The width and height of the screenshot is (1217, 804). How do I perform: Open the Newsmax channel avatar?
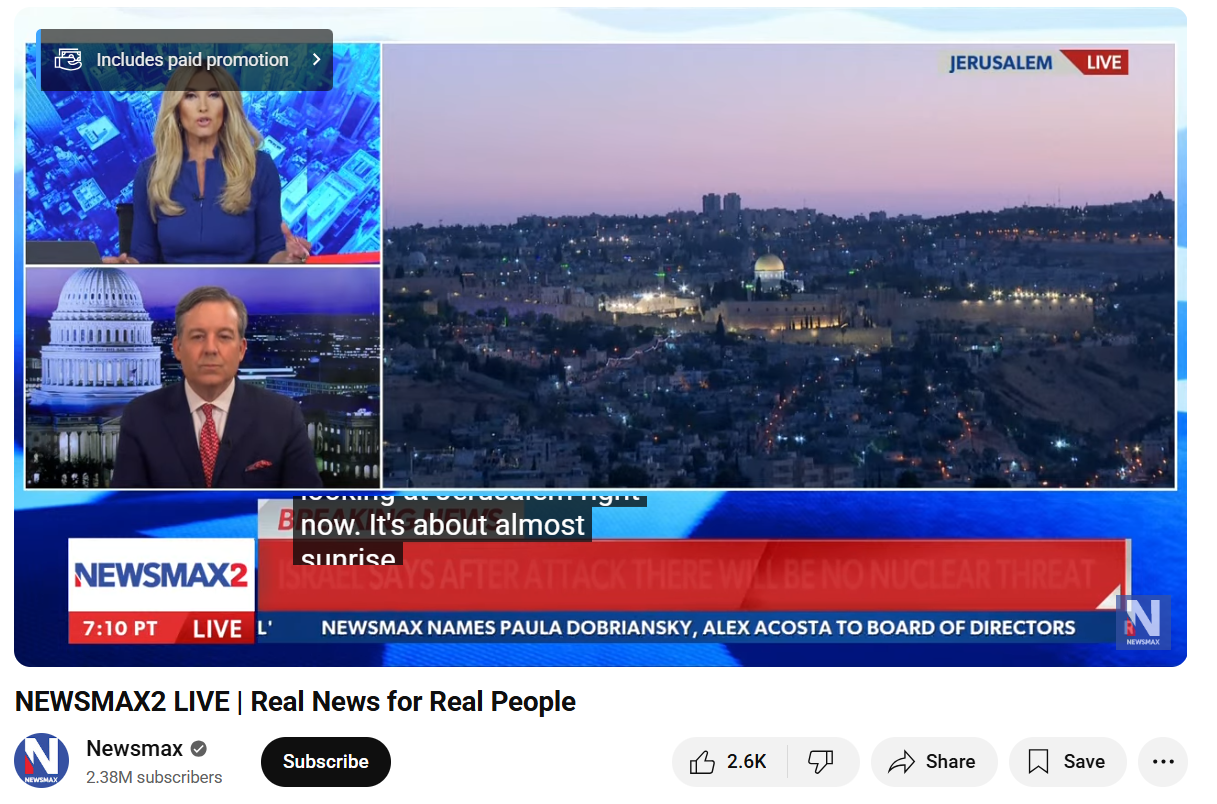click(x=42, y=761)
